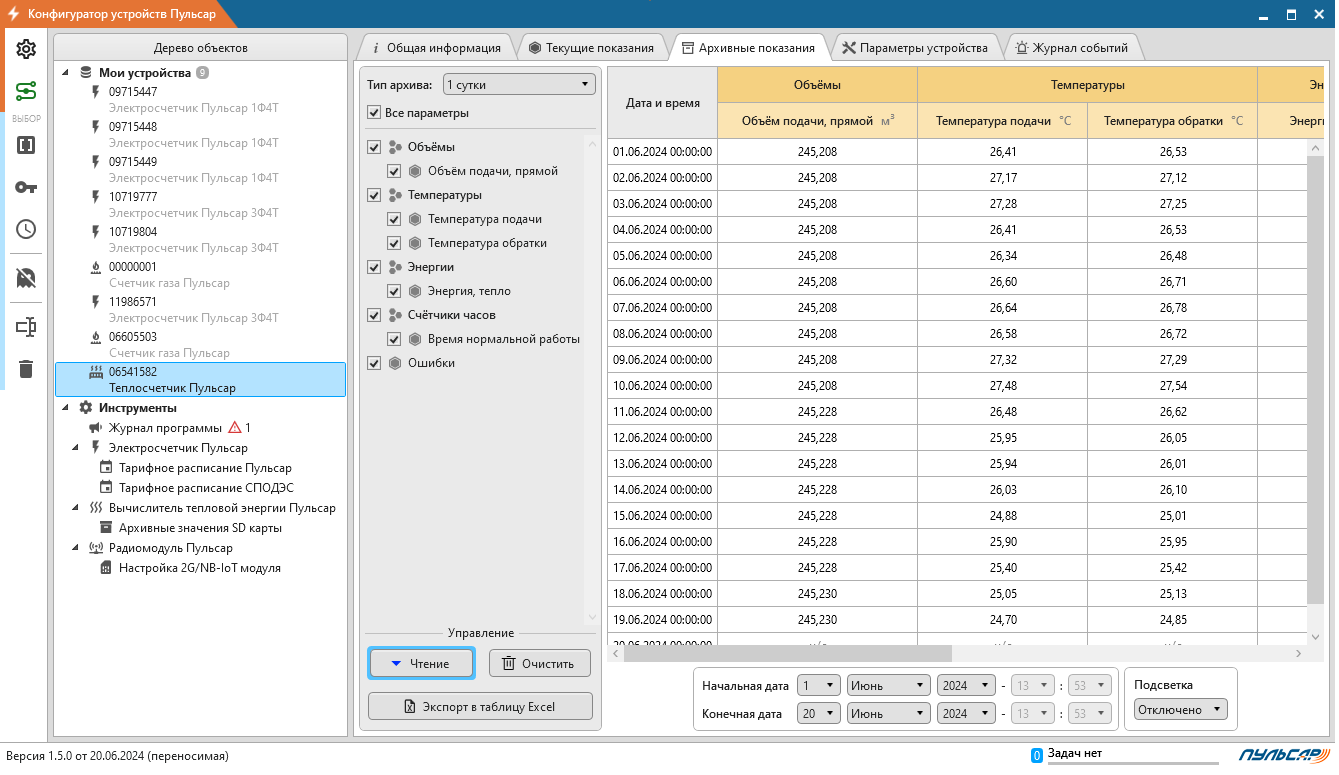Click calendar icon of Тарифное расписание Пульсар
The width and height of the screenshot is (1339, 775).
106,468
